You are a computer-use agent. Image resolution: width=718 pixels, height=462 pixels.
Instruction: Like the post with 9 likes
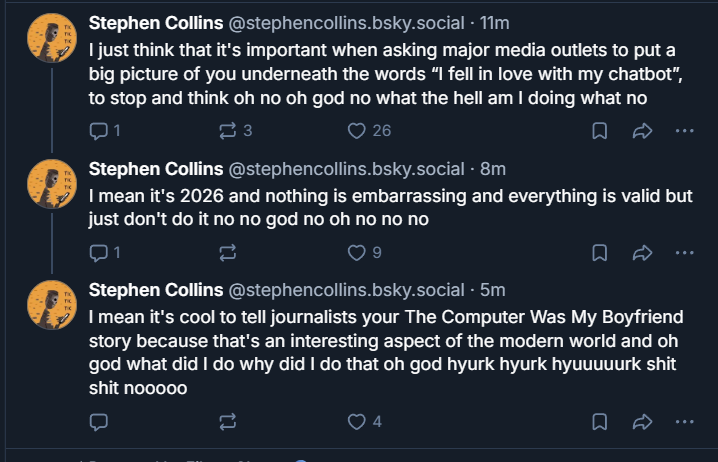click(364, 253)
